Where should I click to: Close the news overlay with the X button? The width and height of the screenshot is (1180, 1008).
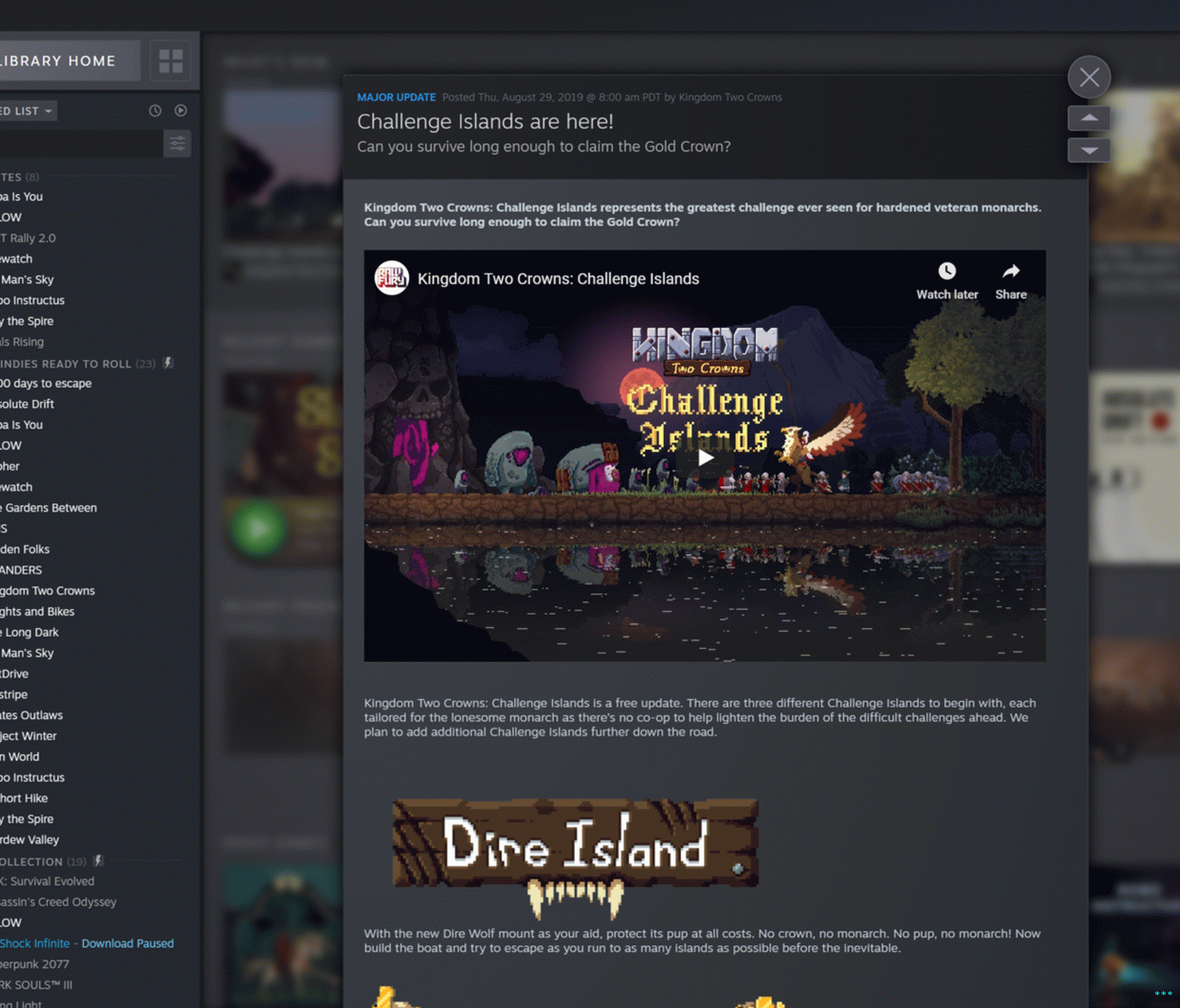[x=1089, y=77]
